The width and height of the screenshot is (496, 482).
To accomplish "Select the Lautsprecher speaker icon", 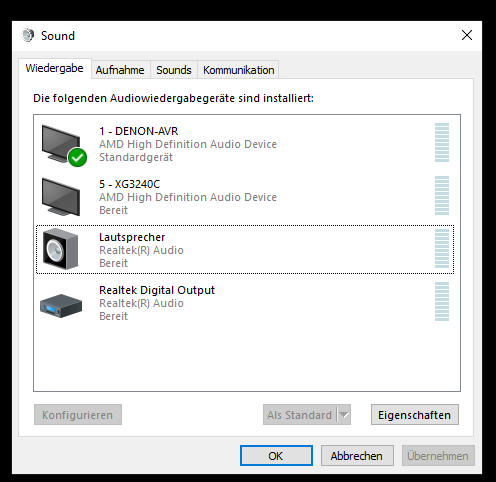I will coord(61,249).
